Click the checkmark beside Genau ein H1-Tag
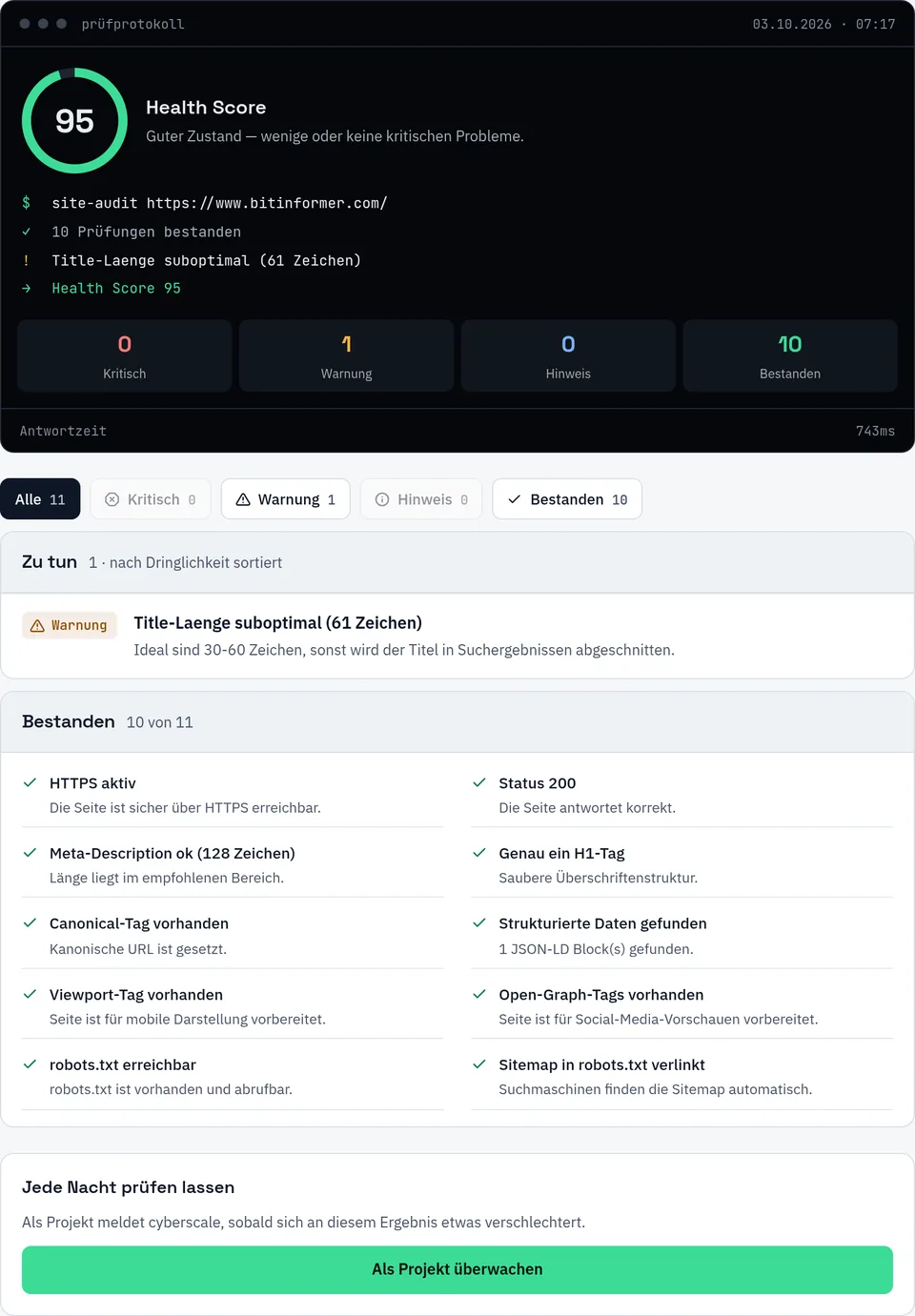The width and height of the screenshot is (915, 1316). pos(479,853)
